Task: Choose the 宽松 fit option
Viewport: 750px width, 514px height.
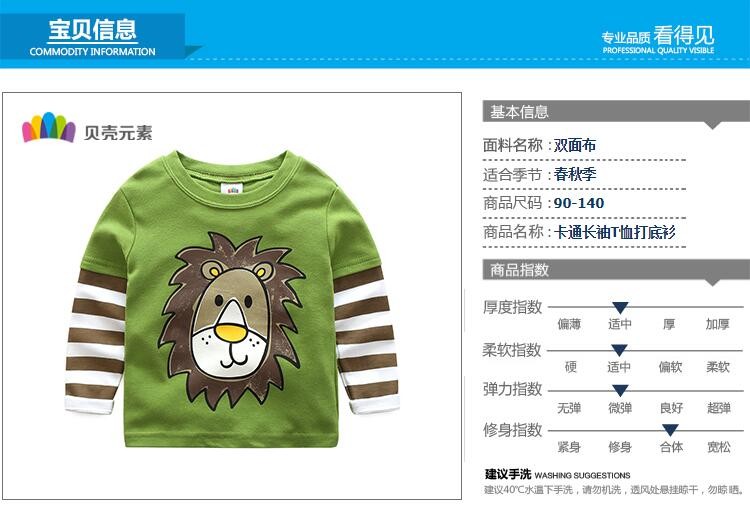Action: 719,447
